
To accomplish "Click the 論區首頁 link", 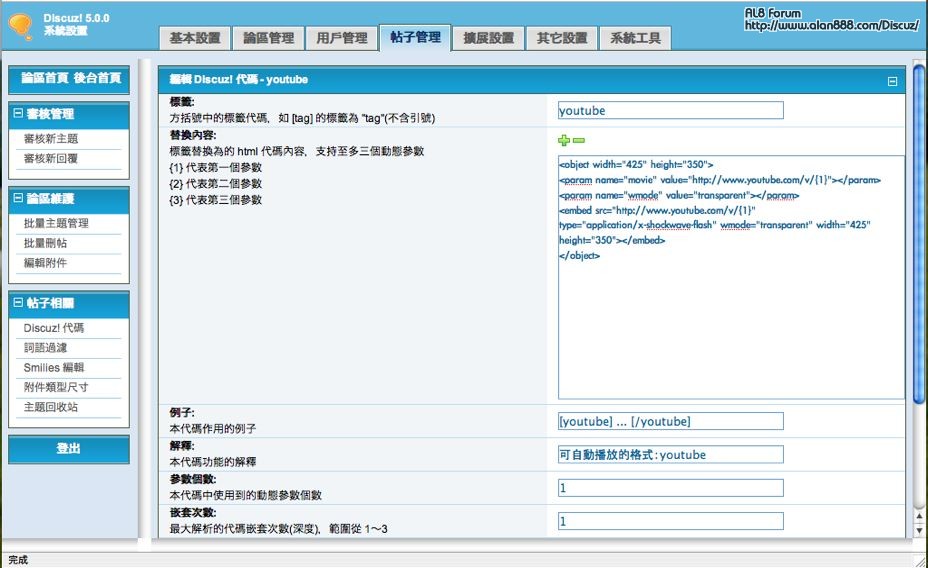I will click(x=45, y=78).
